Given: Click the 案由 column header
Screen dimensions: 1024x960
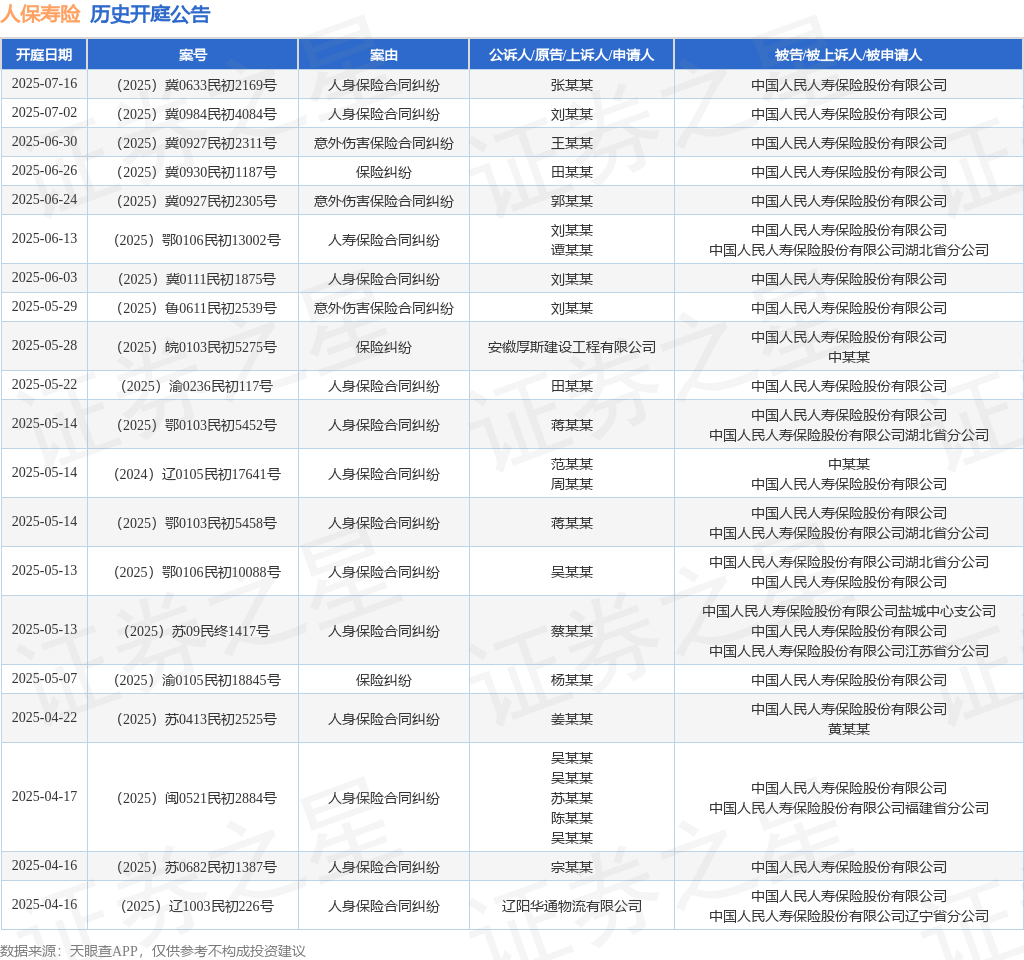Looking at the screenshot, I should 383,55.
